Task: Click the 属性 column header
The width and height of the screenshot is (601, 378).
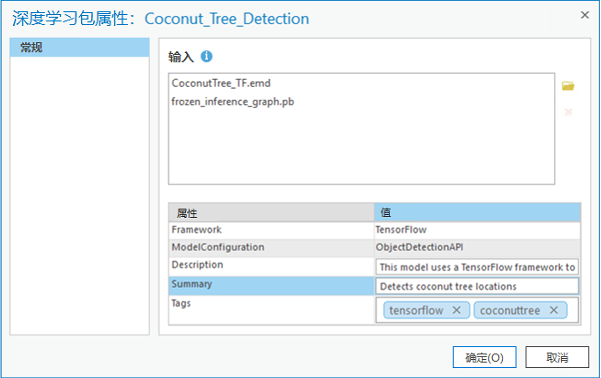Action: (x=271, y=212)
